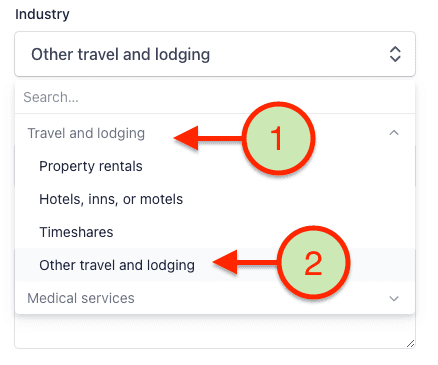Screen dimensions: 438x365
Task: Click the red arrow pointing at Other travel and lodging
Action: click(x=246, y=262)
